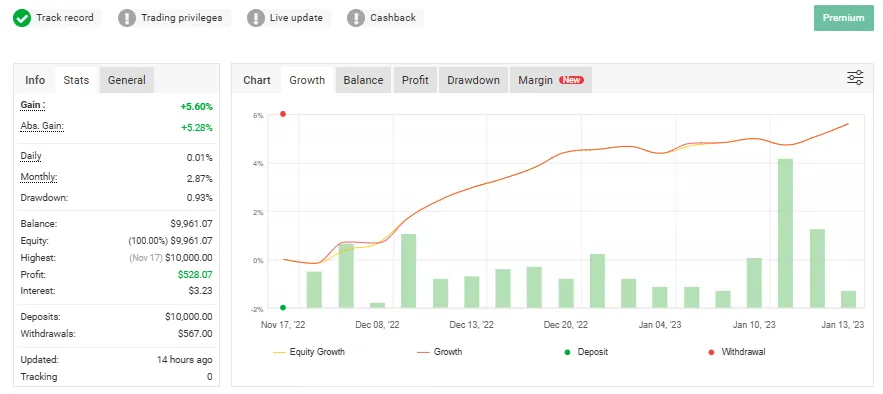Toggle Withdrawal markers in legend
The height and width of the screenshot is (394, 883).
pos(737,352)
